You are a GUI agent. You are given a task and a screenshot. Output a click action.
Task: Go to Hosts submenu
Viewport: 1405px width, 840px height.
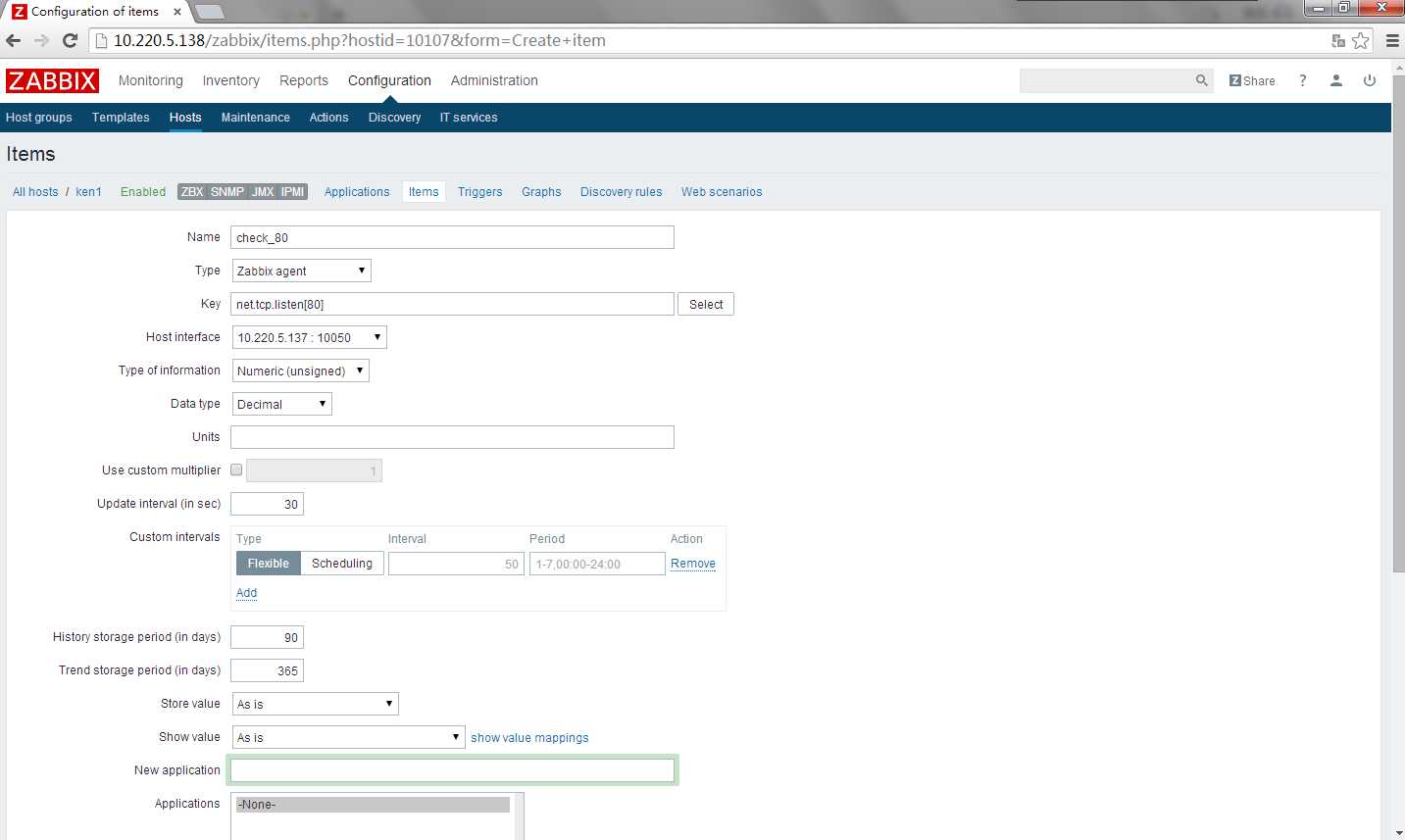[185, 117]
